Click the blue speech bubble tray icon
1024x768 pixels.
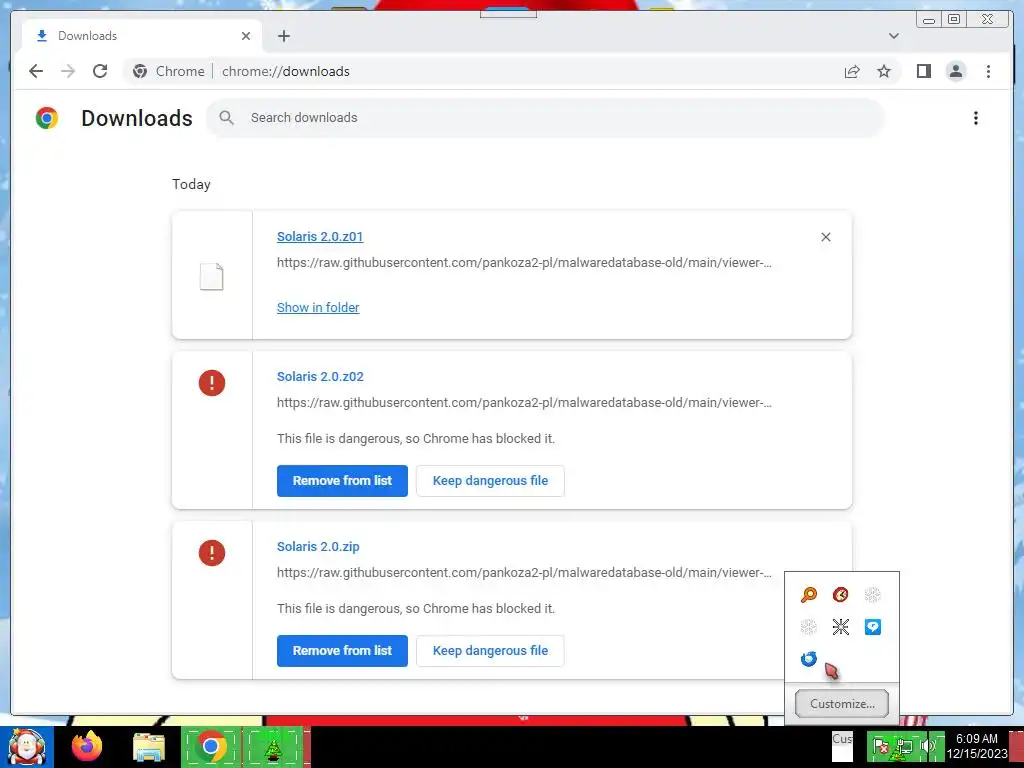pyautogui.click(x=872, y=627)
